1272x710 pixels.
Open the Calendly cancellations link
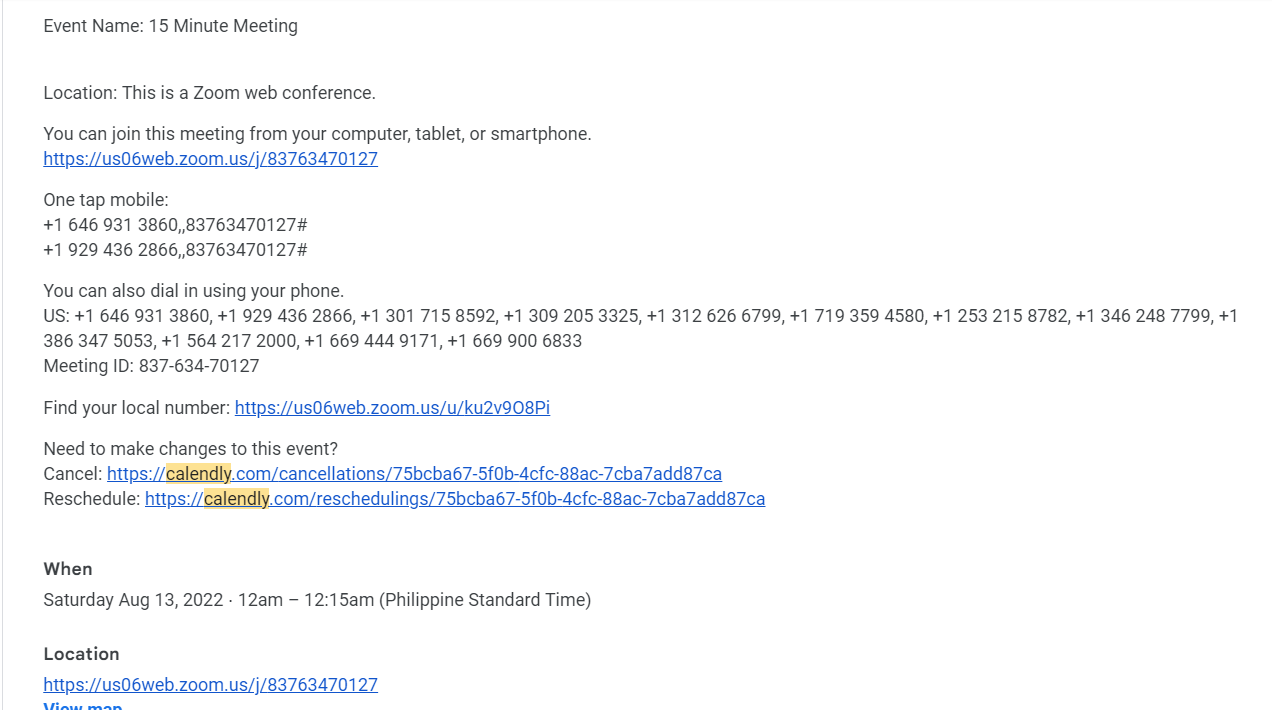pos(414,474)
